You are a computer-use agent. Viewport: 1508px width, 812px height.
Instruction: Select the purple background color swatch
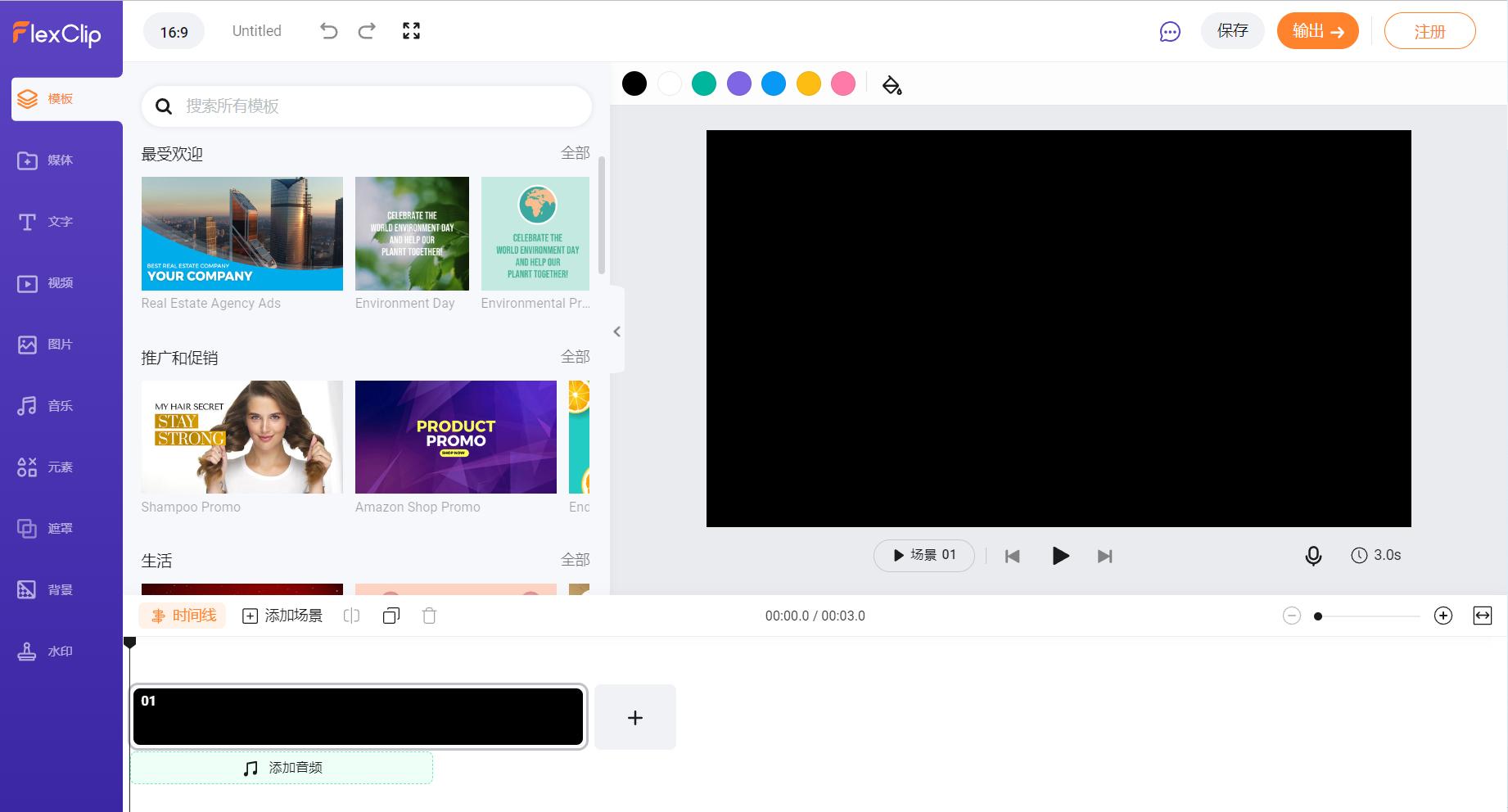click(x=738, y=83)
